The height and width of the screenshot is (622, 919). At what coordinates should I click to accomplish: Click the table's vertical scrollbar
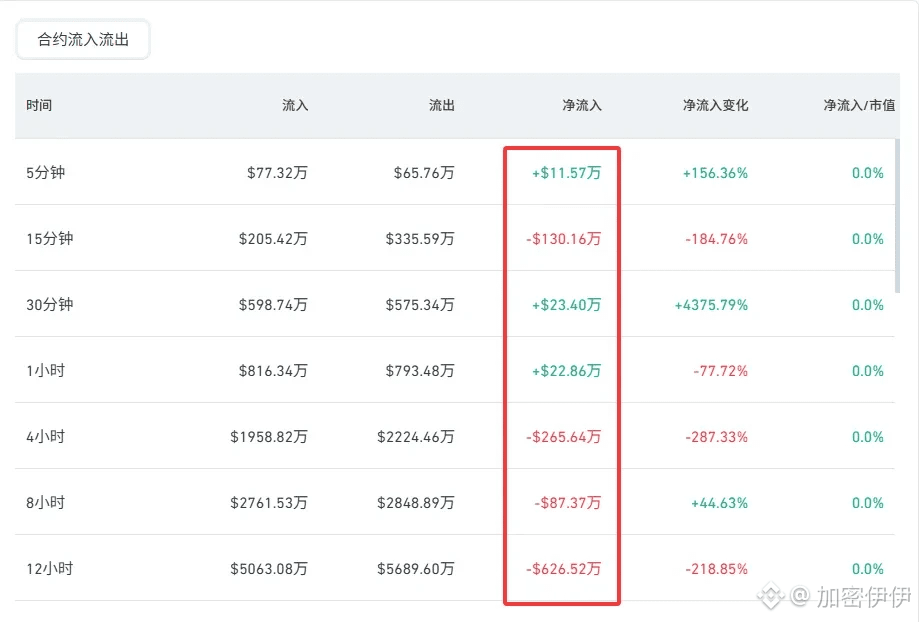coord(897,216)
